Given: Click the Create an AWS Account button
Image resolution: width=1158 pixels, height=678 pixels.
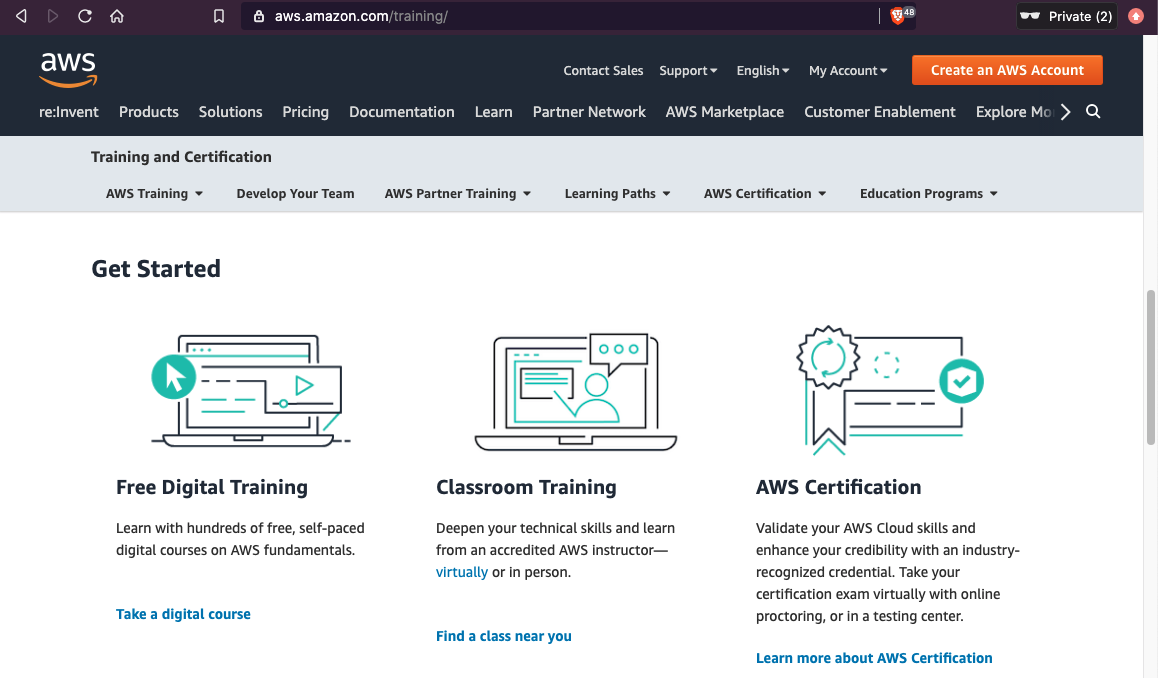Looking at the screenshot, I should coord(1007,70).
